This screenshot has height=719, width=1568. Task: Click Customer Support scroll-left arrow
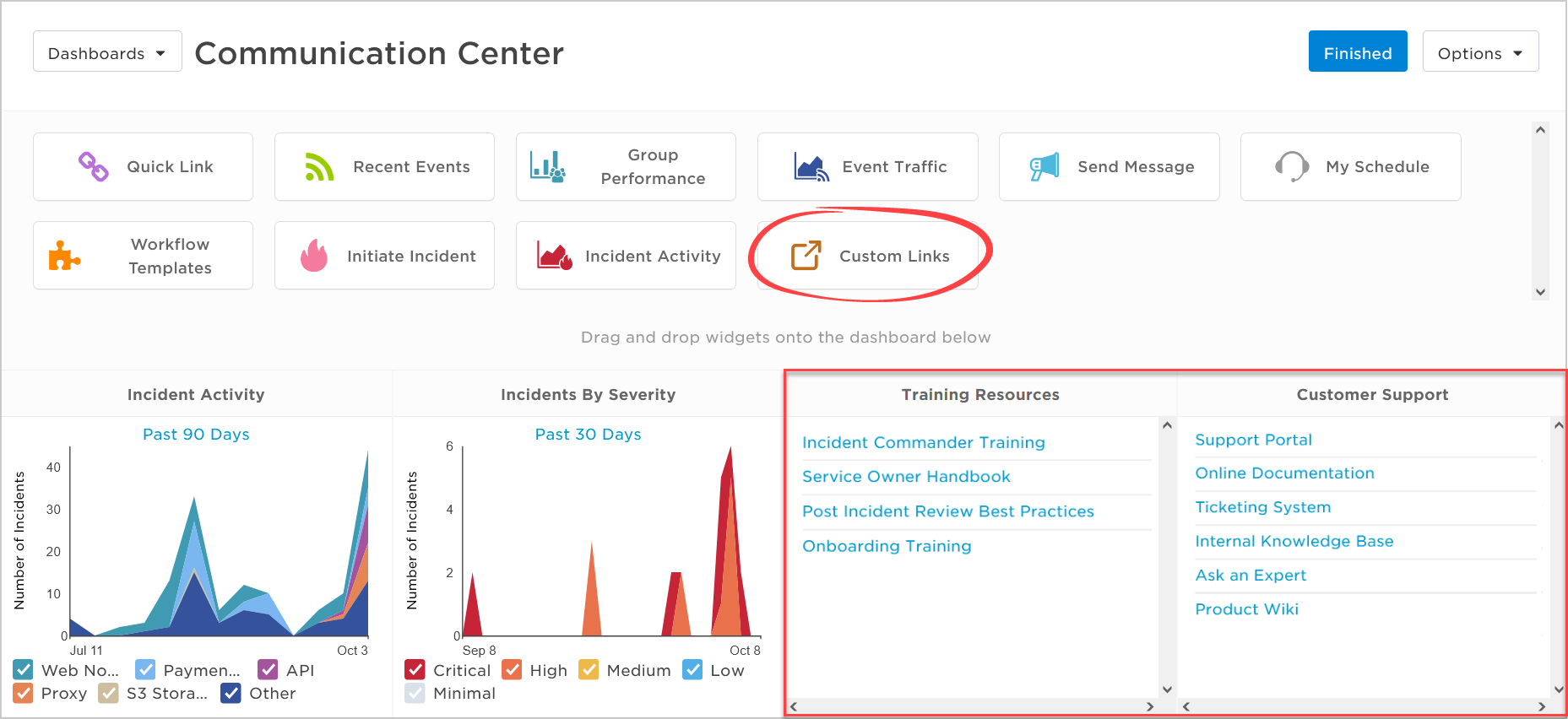click(1186, 706)
